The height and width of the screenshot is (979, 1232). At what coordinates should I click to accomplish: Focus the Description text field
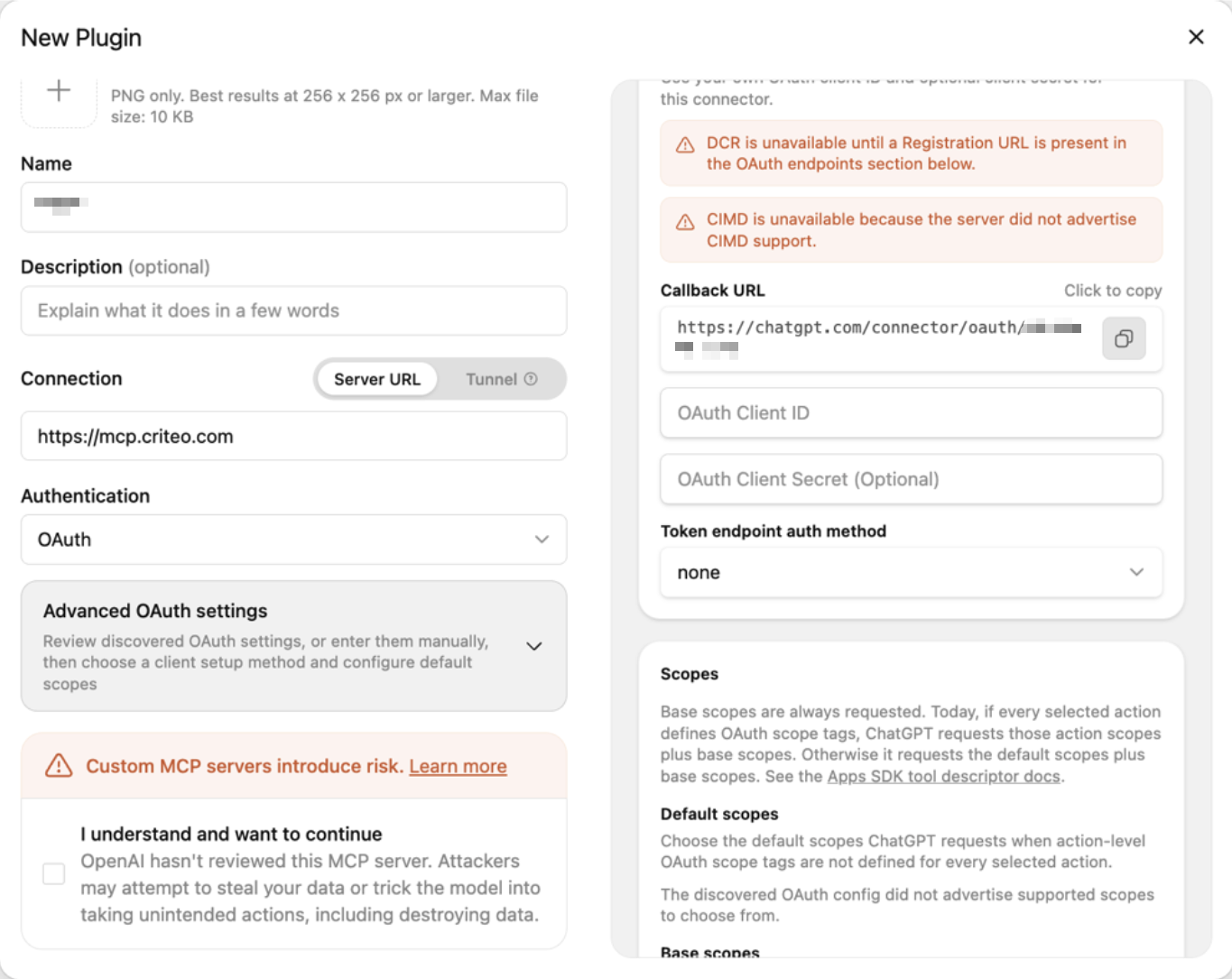click(294, 310)
